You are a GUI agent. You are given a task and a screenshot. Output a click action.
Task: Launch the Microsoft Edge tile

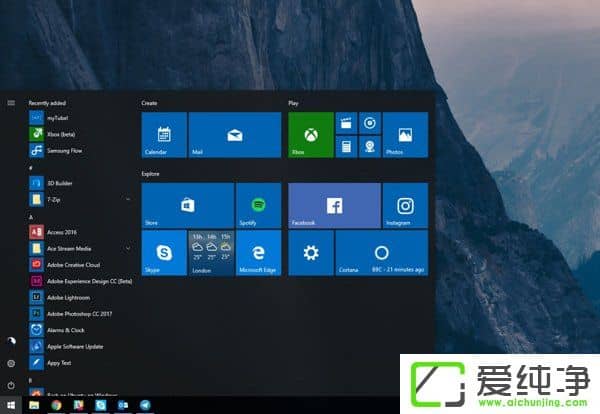click(259, 253)
